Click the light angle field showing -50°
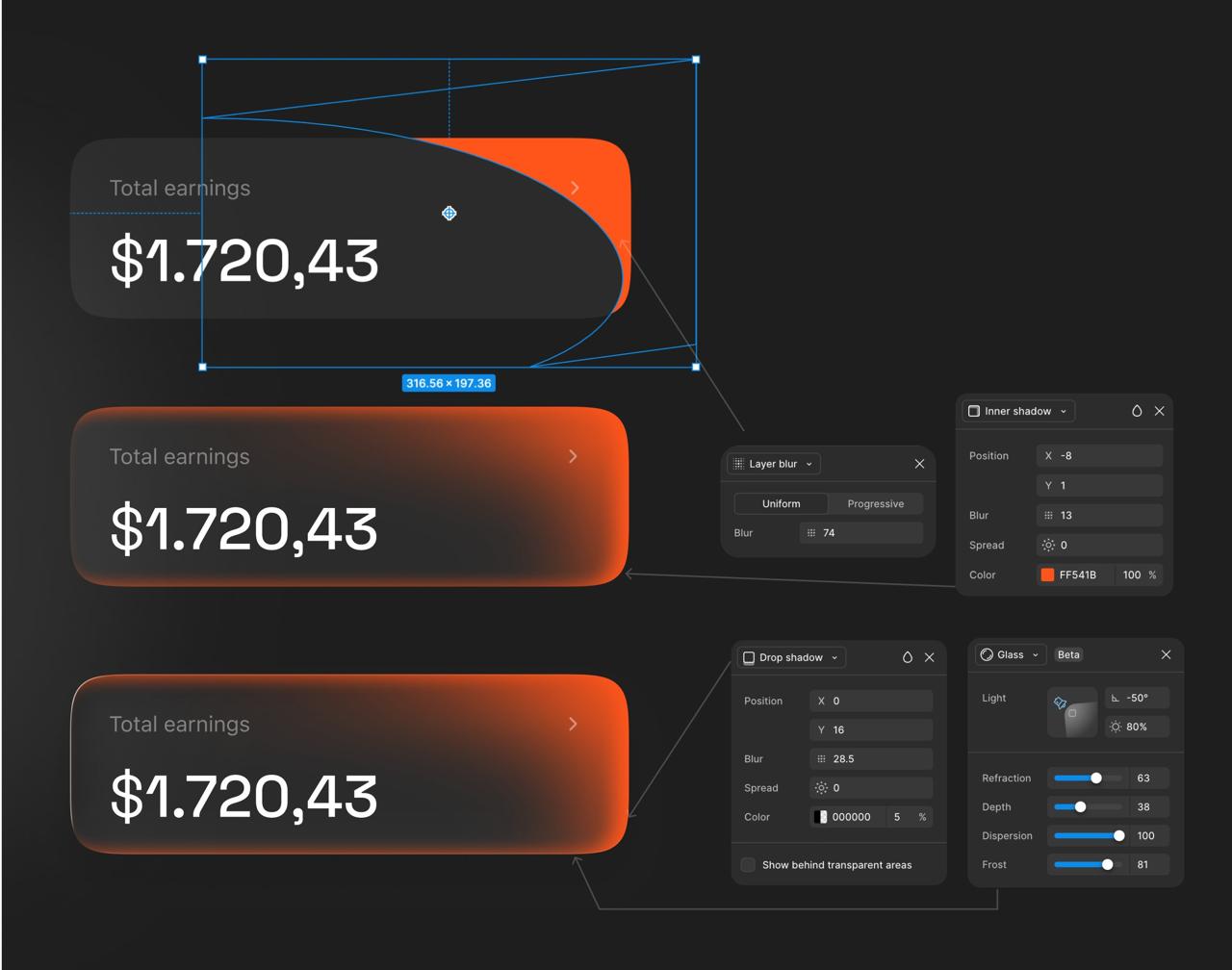Screen dimensions: 1232x970 1137,698
